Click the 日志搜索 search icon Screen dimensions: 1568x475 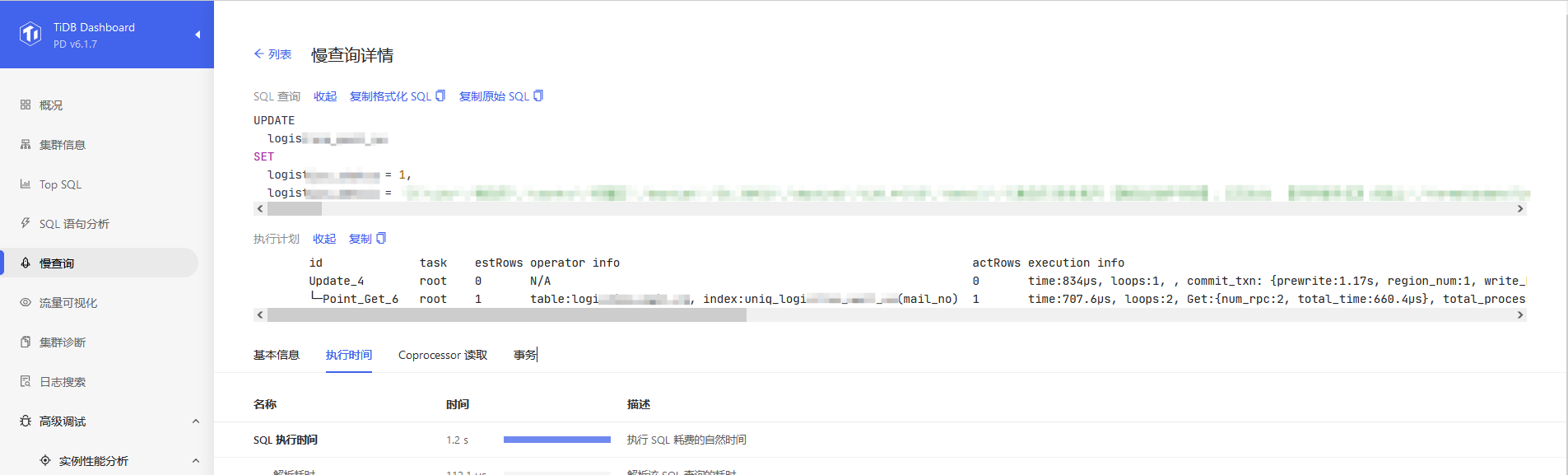[x=26, y=381]
